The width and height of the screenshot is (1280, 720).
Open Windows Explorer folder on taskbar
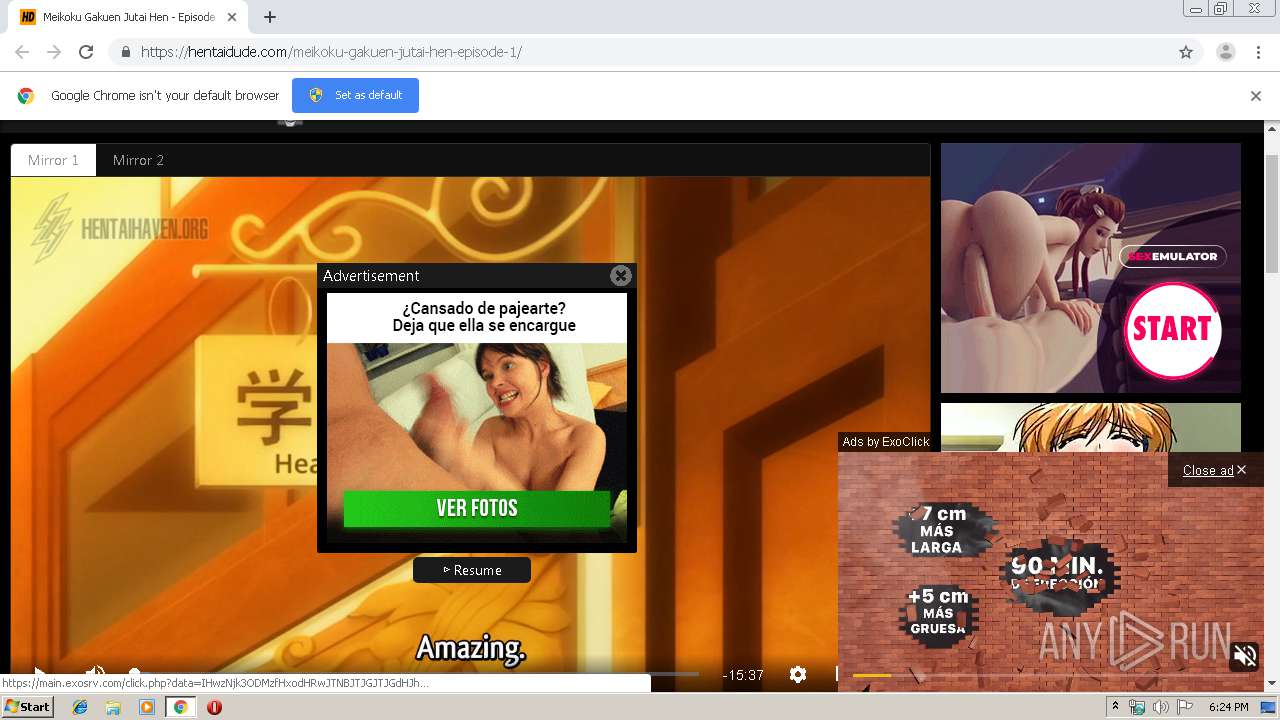113,707
